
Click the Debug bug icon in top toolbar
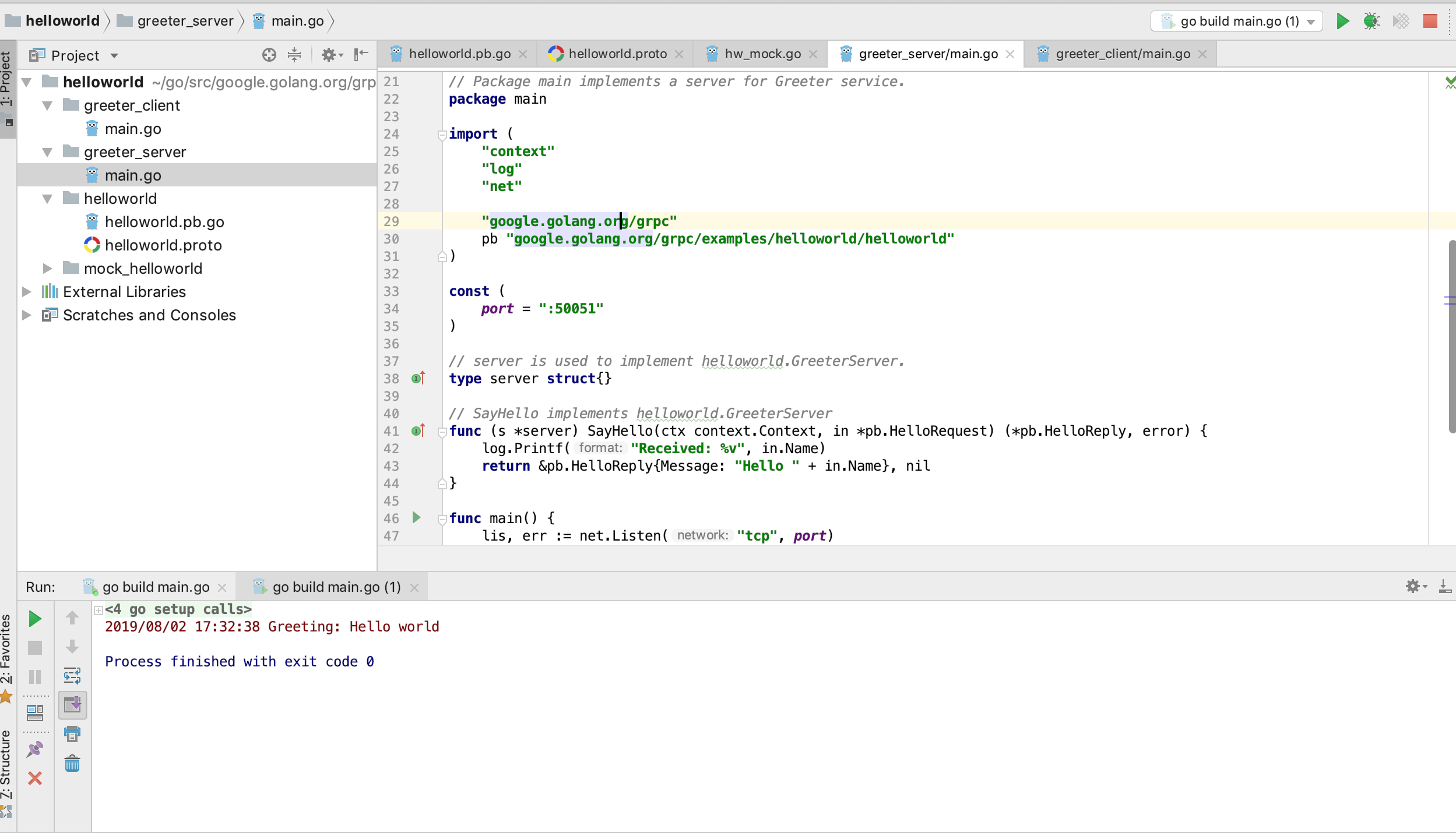(x=1371, y=22)
